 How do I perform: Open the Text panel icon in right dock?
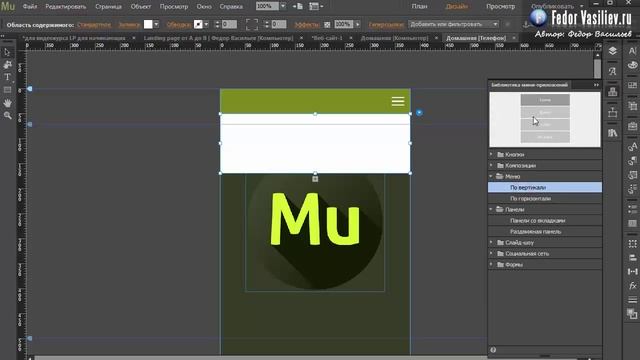632,51
